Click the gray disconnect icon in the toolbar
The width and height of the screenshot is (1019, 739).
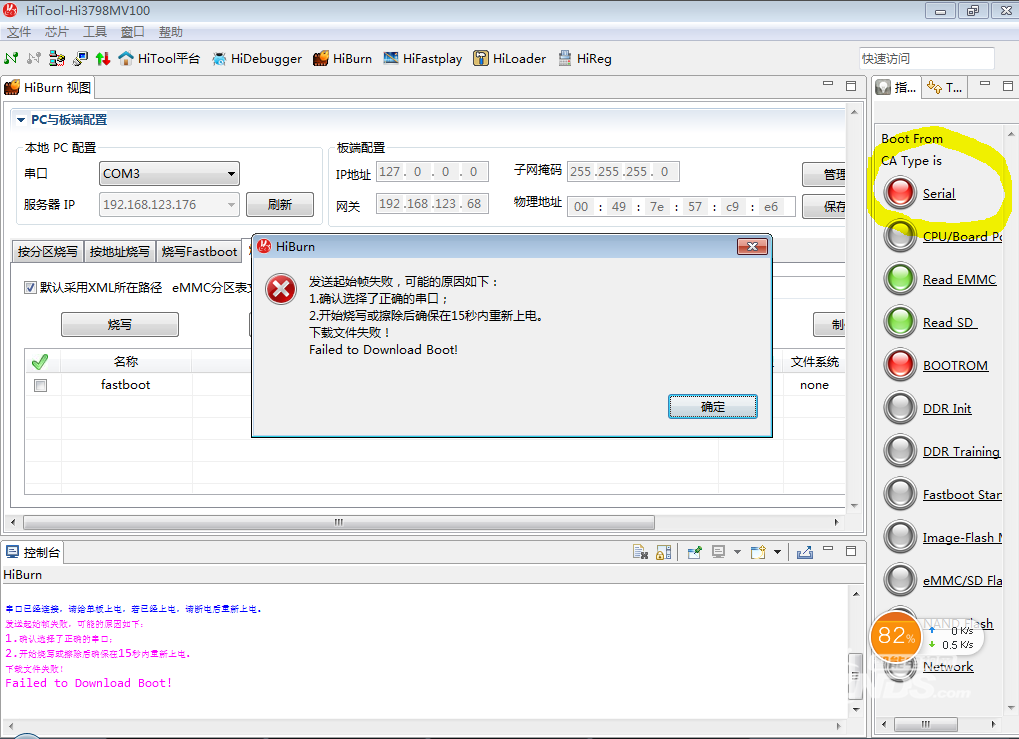click(34, 58)
